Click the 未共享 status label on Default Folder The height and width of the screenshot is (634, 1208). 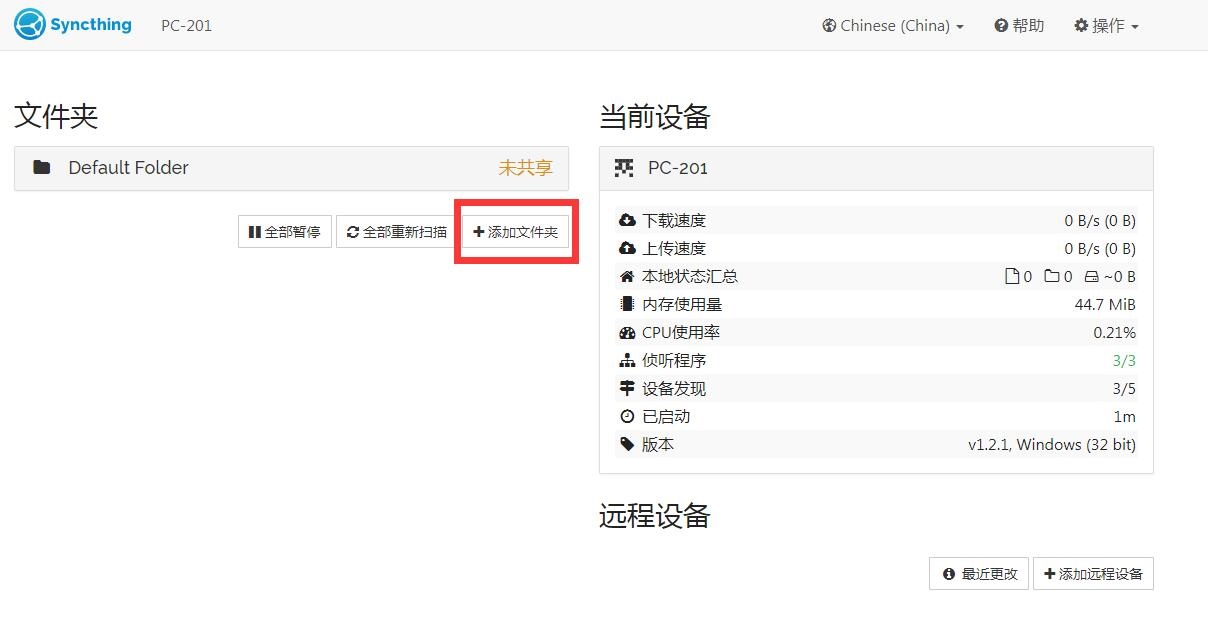(524, 168)
